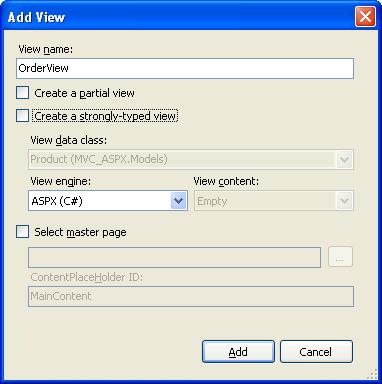The height and width of the screenshot is (384, 382).
Task: Enable Create a partial view checkbox
Action: (x=23, y=93)
